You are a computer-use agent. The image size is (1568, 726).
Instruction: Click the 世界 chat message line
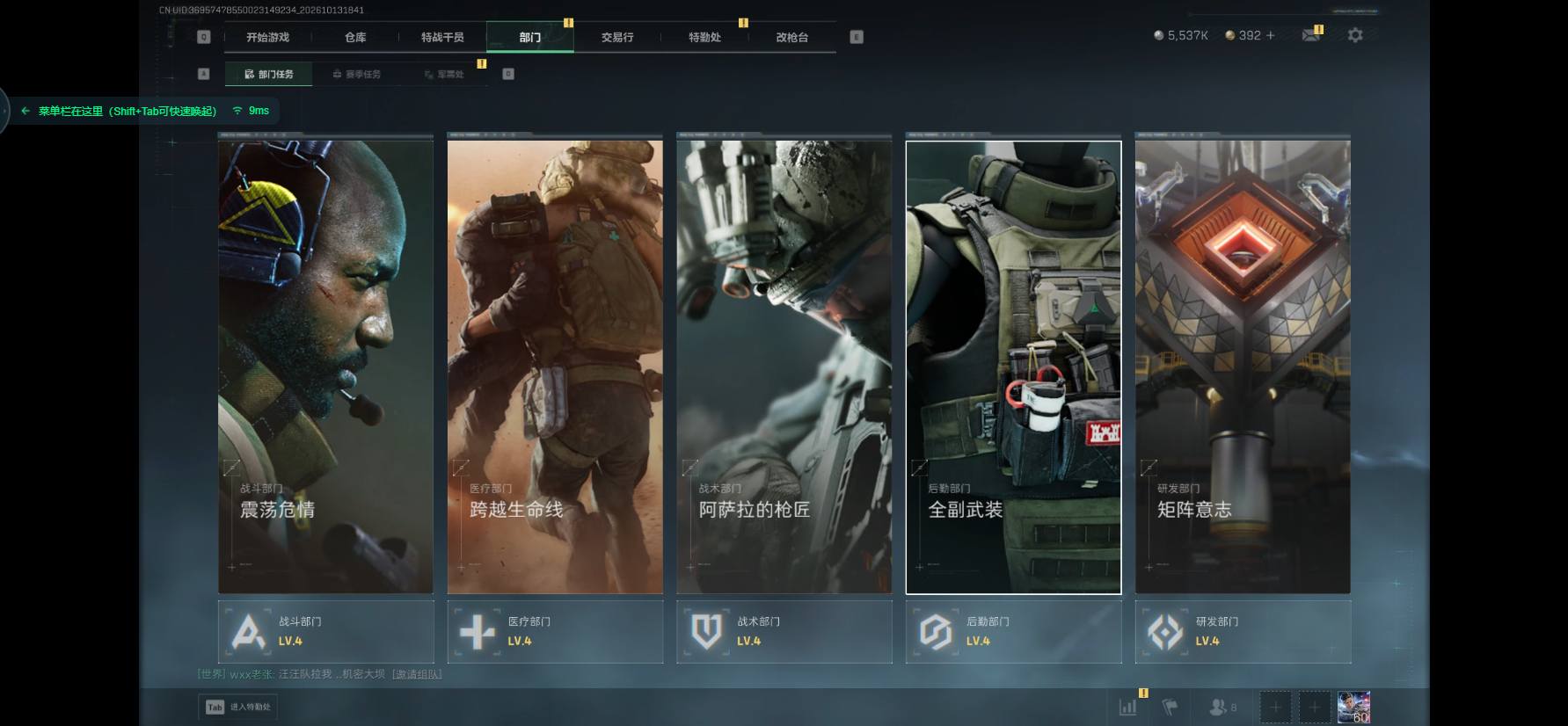point(319,674)
